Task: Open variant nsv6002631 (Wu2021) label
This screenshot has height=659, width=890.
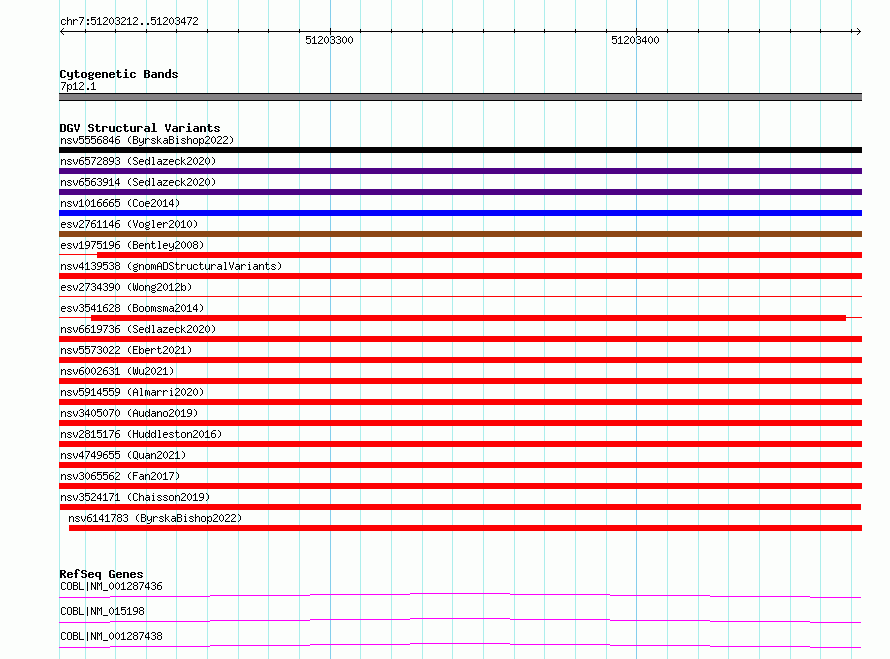Action: 117,371
